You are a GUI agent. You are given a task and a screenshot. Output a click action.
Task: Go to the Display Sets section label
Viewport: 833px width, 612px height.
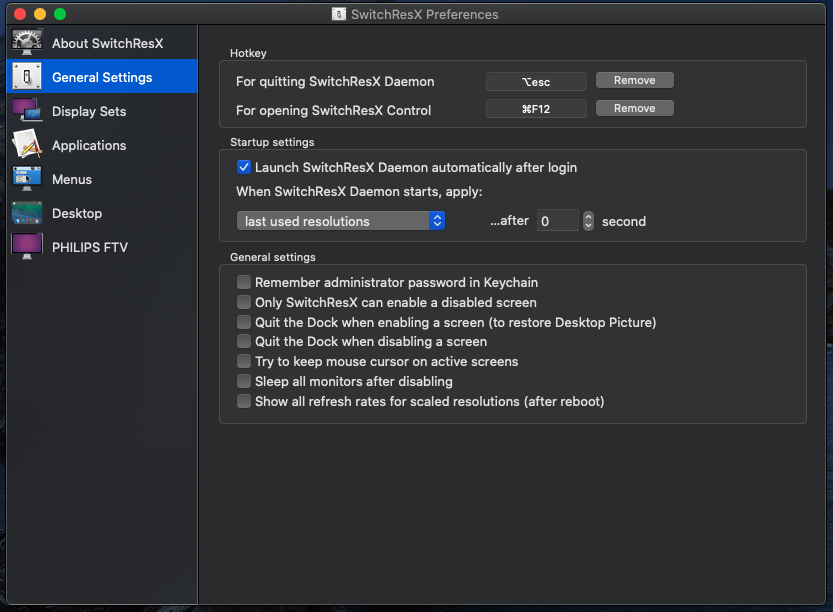89,112
